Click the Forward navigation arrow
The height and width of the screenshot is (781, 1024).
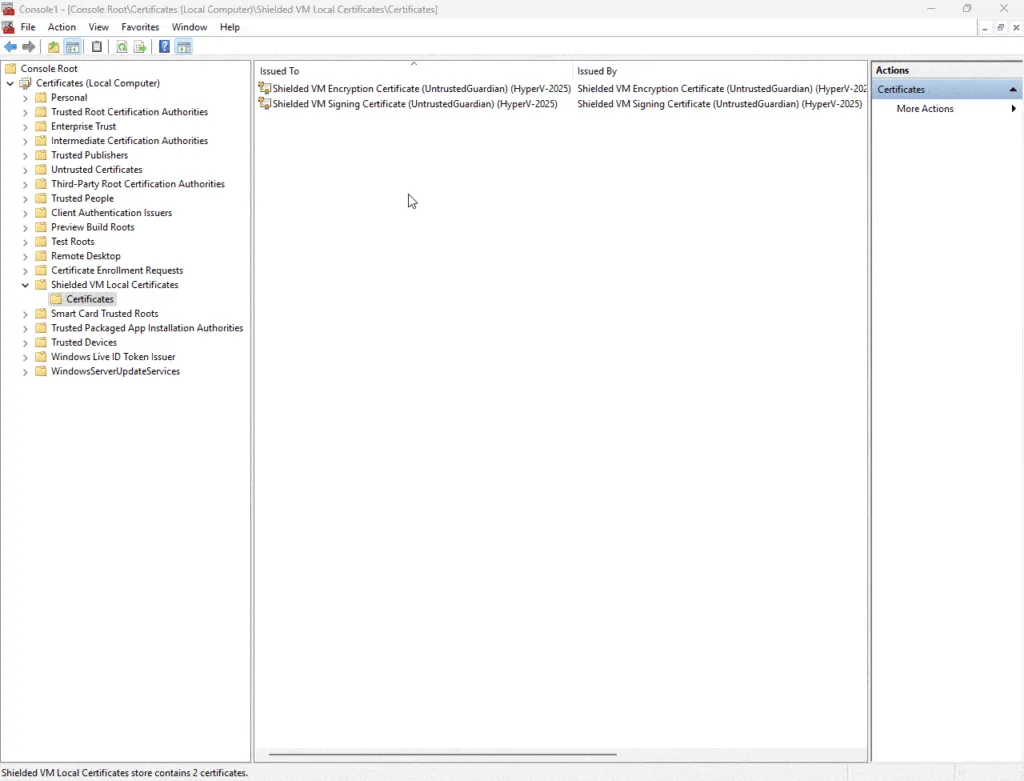coord(28,46)
